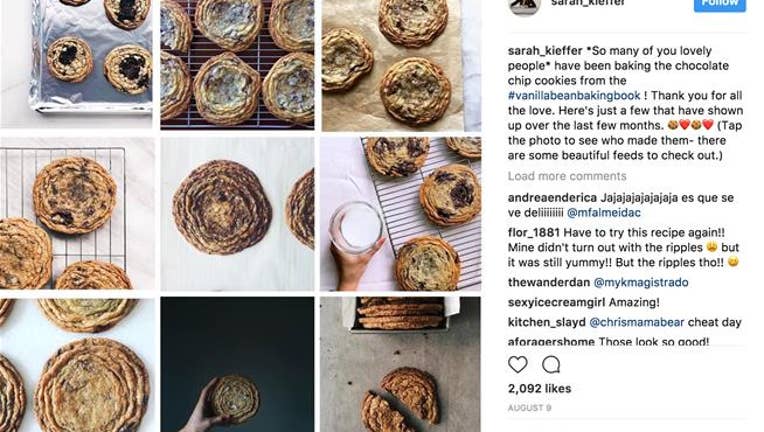764x432 pixels.
Task: Open thewanderdan commenter profile
Action: 549,282
